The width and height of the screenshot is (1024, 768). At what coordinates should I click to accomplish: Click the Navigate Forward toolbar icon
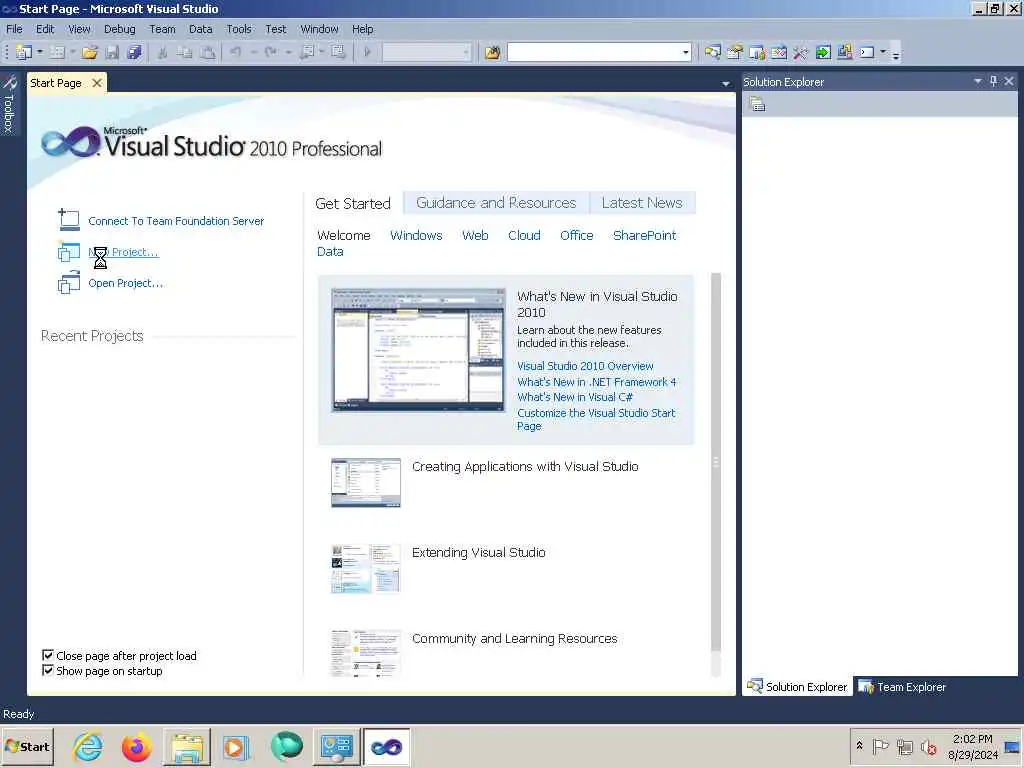(338, 52)
